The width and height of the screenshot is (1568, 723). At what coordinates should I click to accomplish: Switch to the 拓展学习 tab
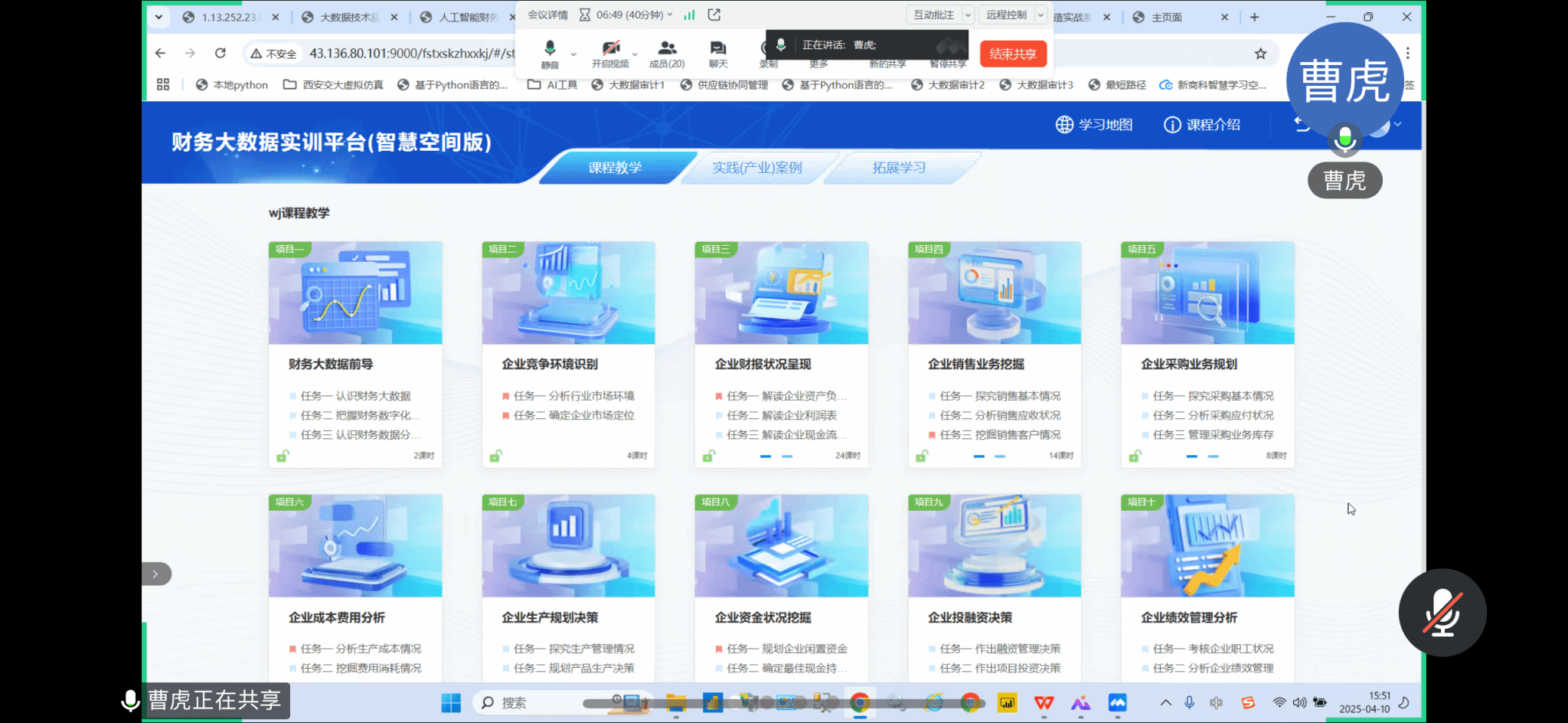coord(899,168)
